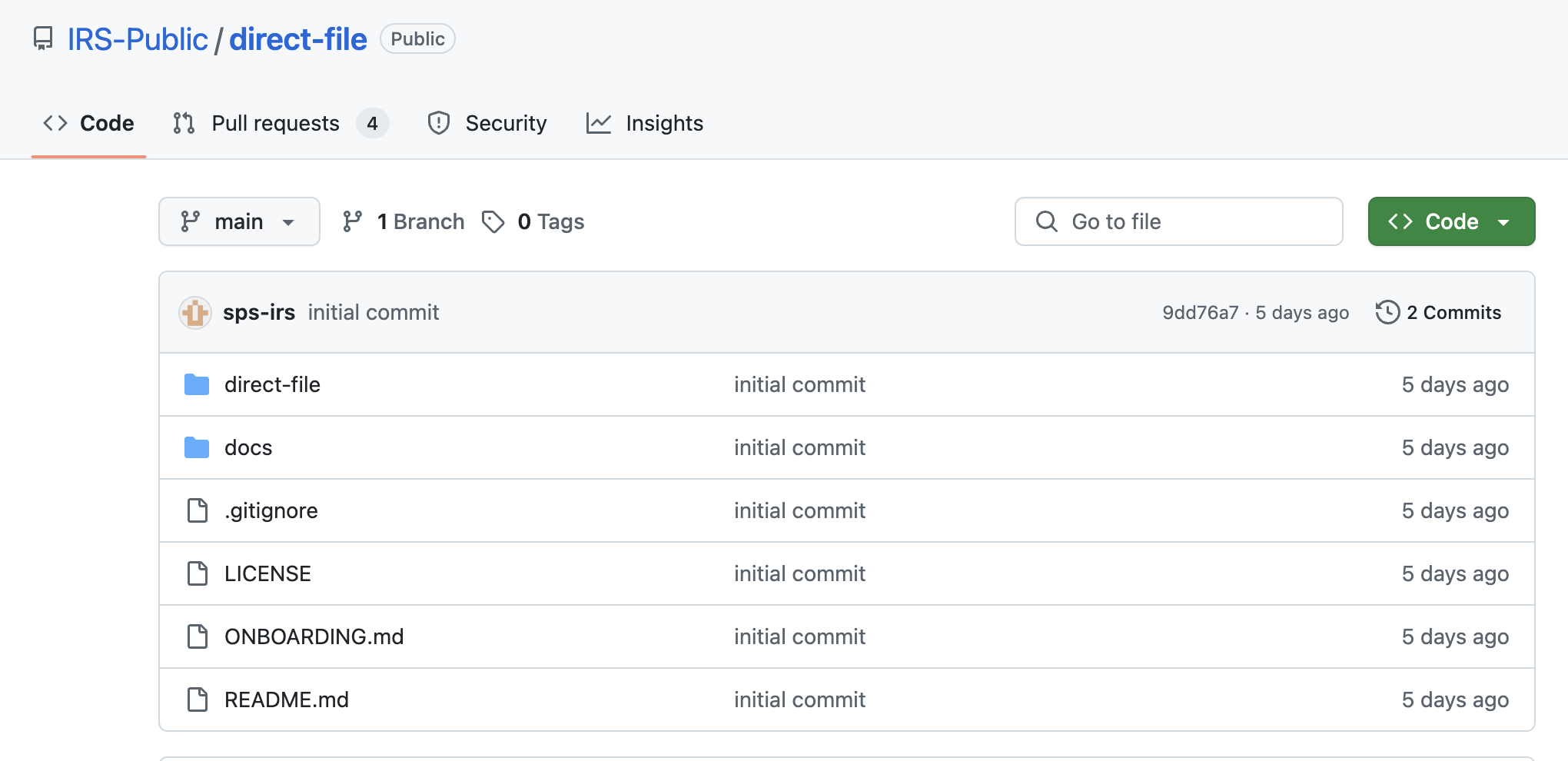Click the caret on green Code button
1568x761 pixels.
coord(1503,222)
